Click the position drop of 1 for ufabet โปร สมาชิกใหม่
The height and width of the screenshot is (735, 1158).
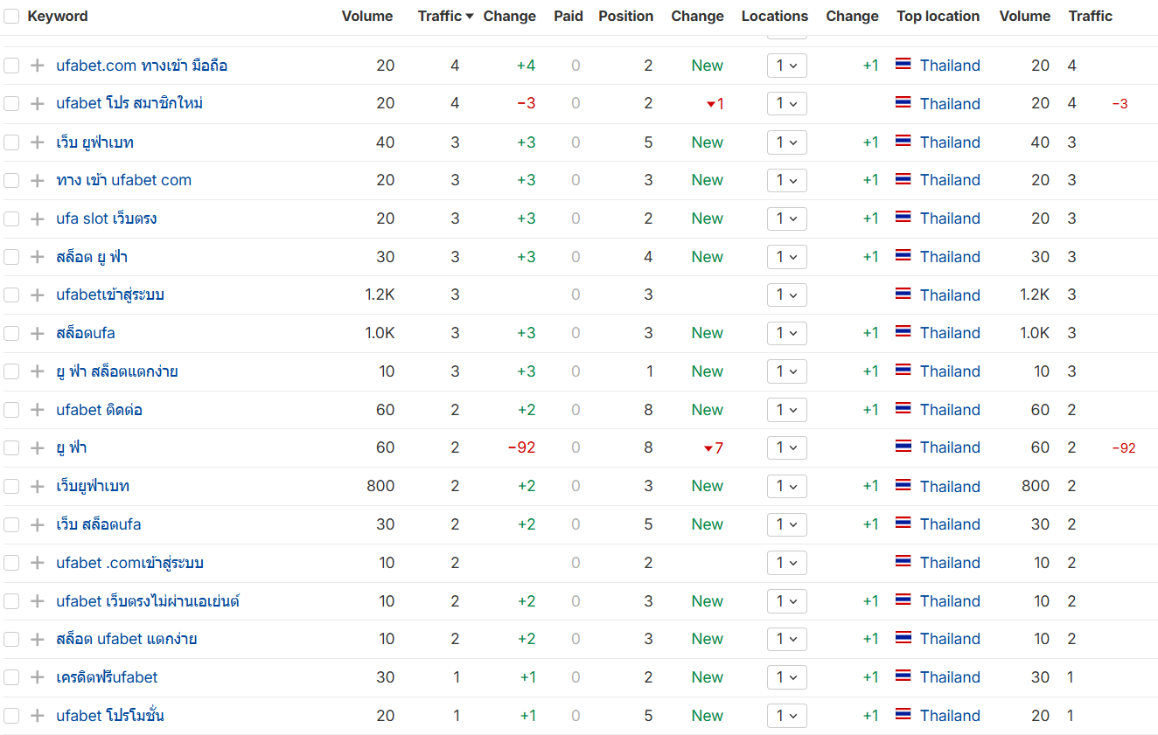tap(715, 103)
